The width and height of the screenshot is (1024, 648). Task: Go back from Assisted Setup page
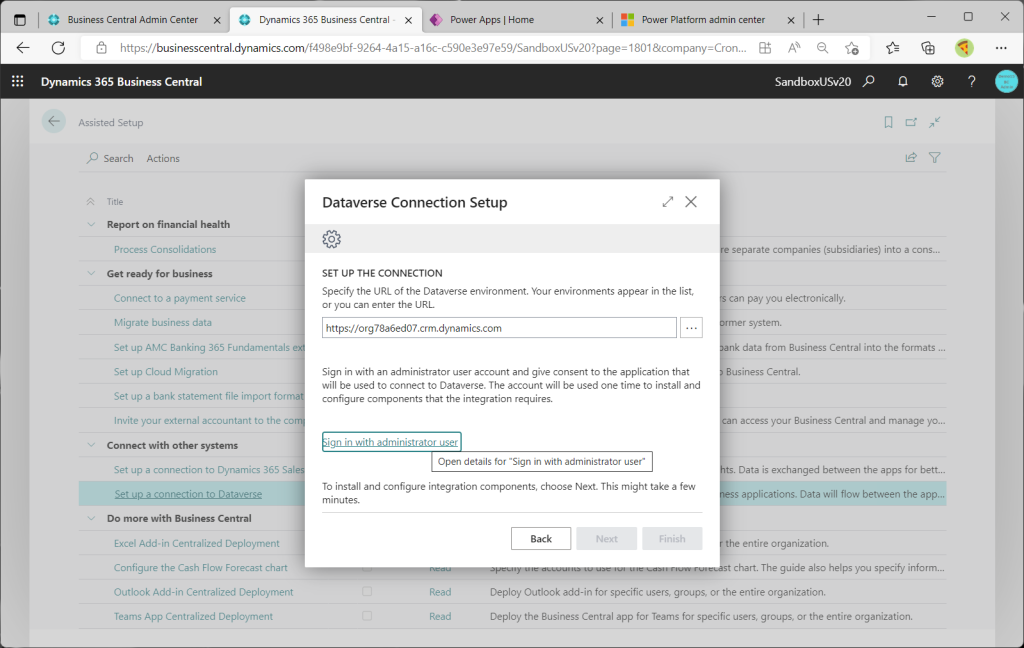[x=54, y=122]
